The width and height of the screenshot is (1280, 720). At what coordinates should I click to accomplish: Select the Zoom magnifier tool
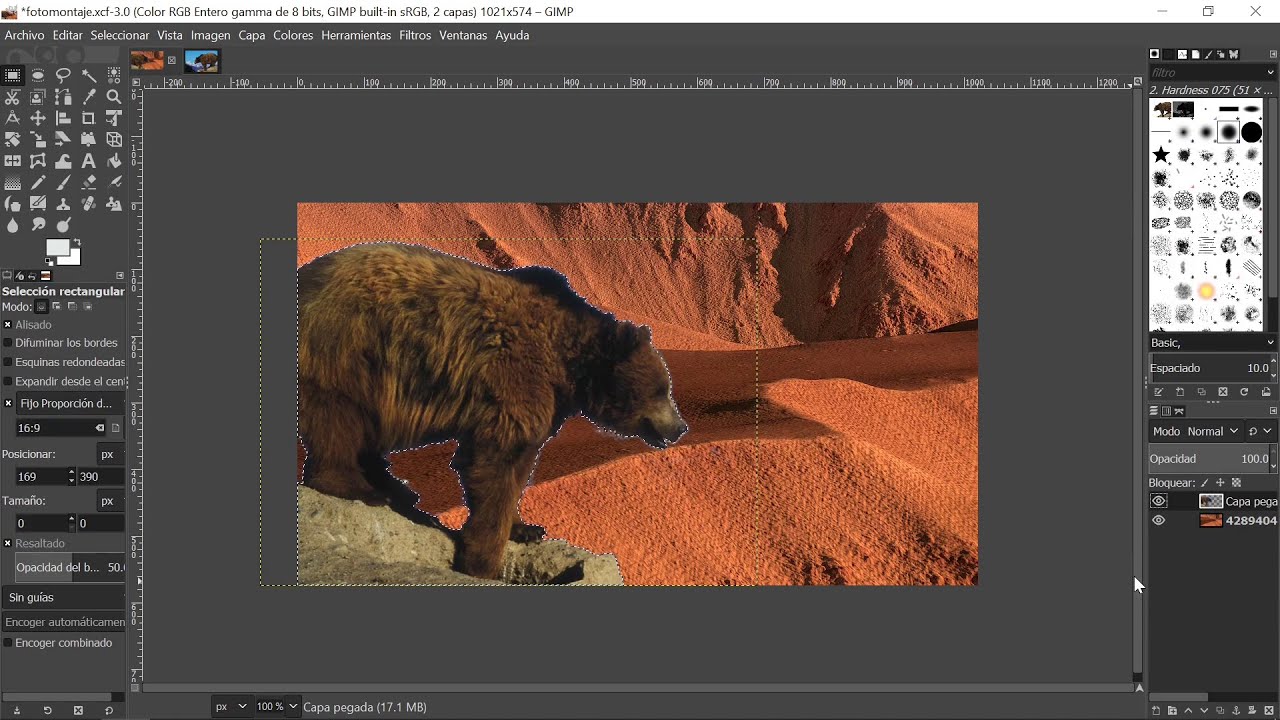114,97
